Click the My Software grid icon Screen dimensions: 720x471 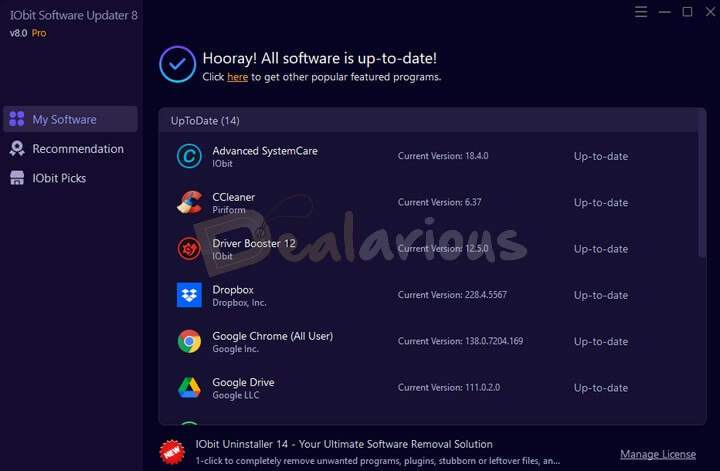17,119
